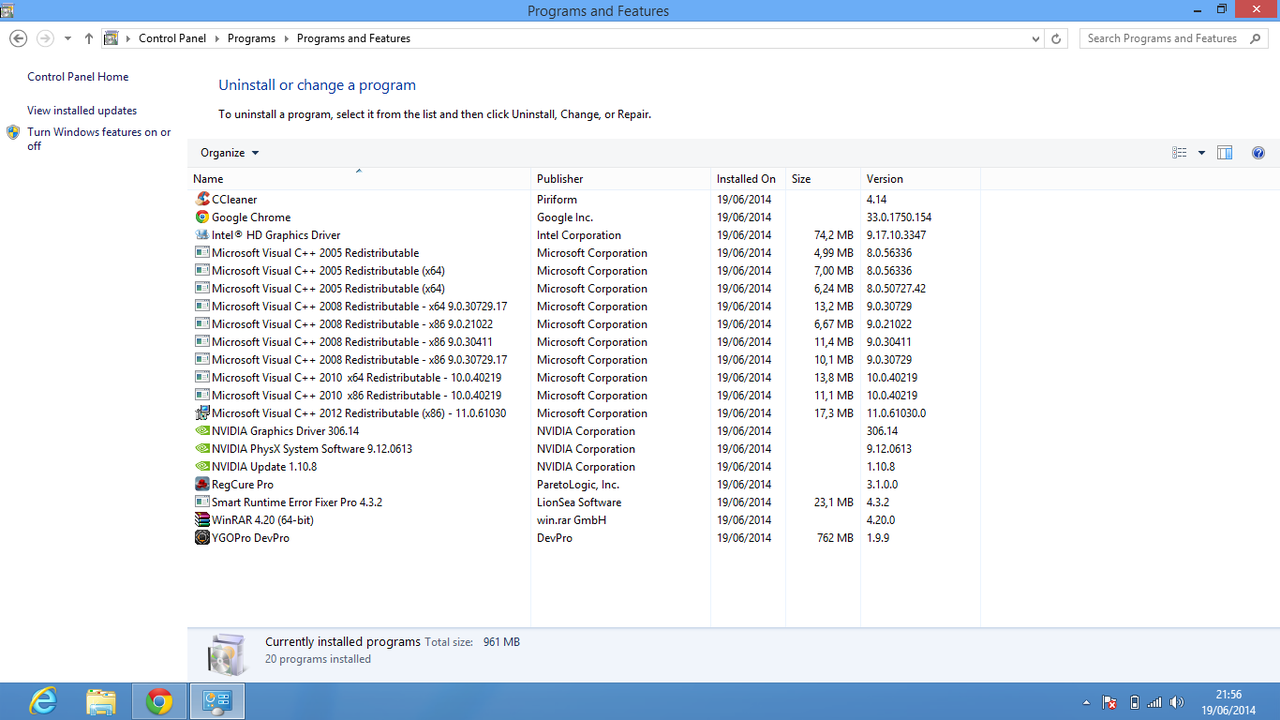Image resolution: width=1280 pixels, height=720 pixels.
Task: Click the search magnifier icon
Action: (x=1257, y=38)
